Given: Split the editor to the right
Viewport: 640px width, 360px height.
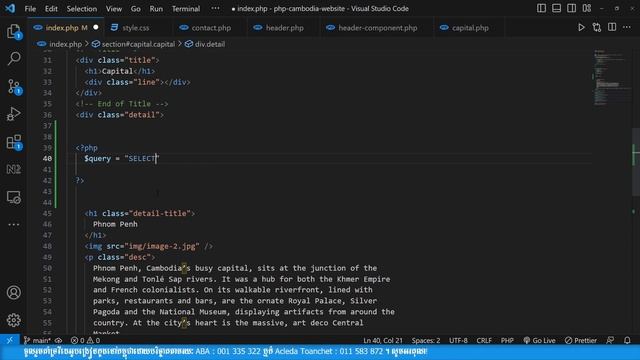Looking at the screenshot, I should click(612, 28).
